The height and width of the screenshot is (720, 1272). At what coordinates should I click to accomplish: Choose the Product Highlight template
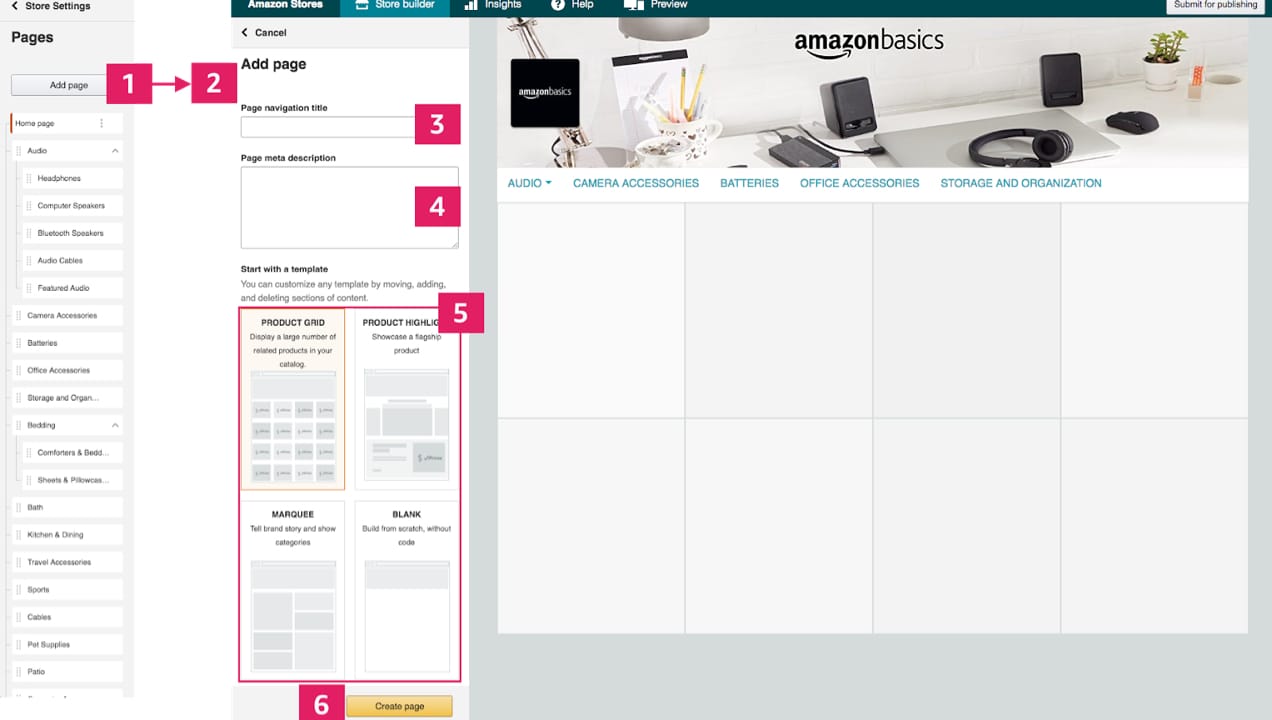pos(406,400)
